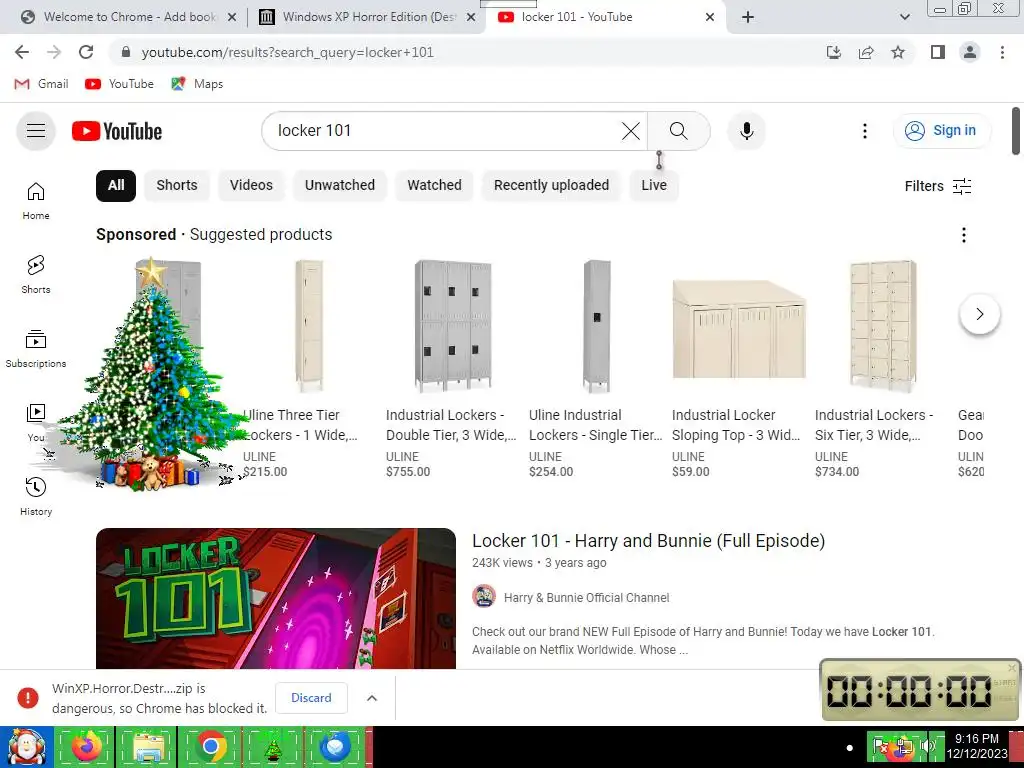The height and width of the screenshot is (768, 1024).
Task: Click Industrial Lockers Six Tier product image
Action: pos(882,327)
